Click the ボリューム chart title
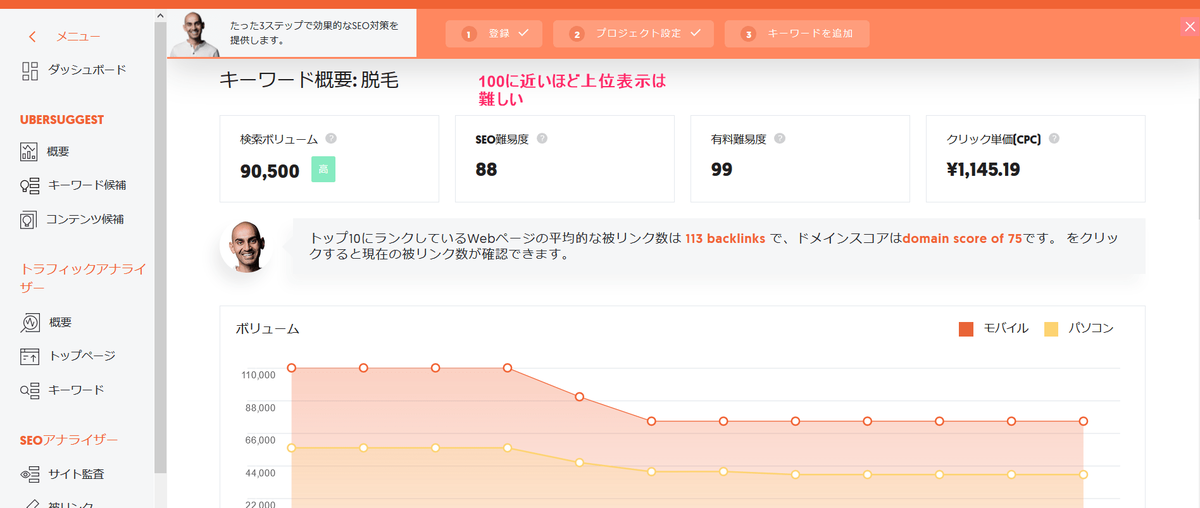 pos(268,328)
